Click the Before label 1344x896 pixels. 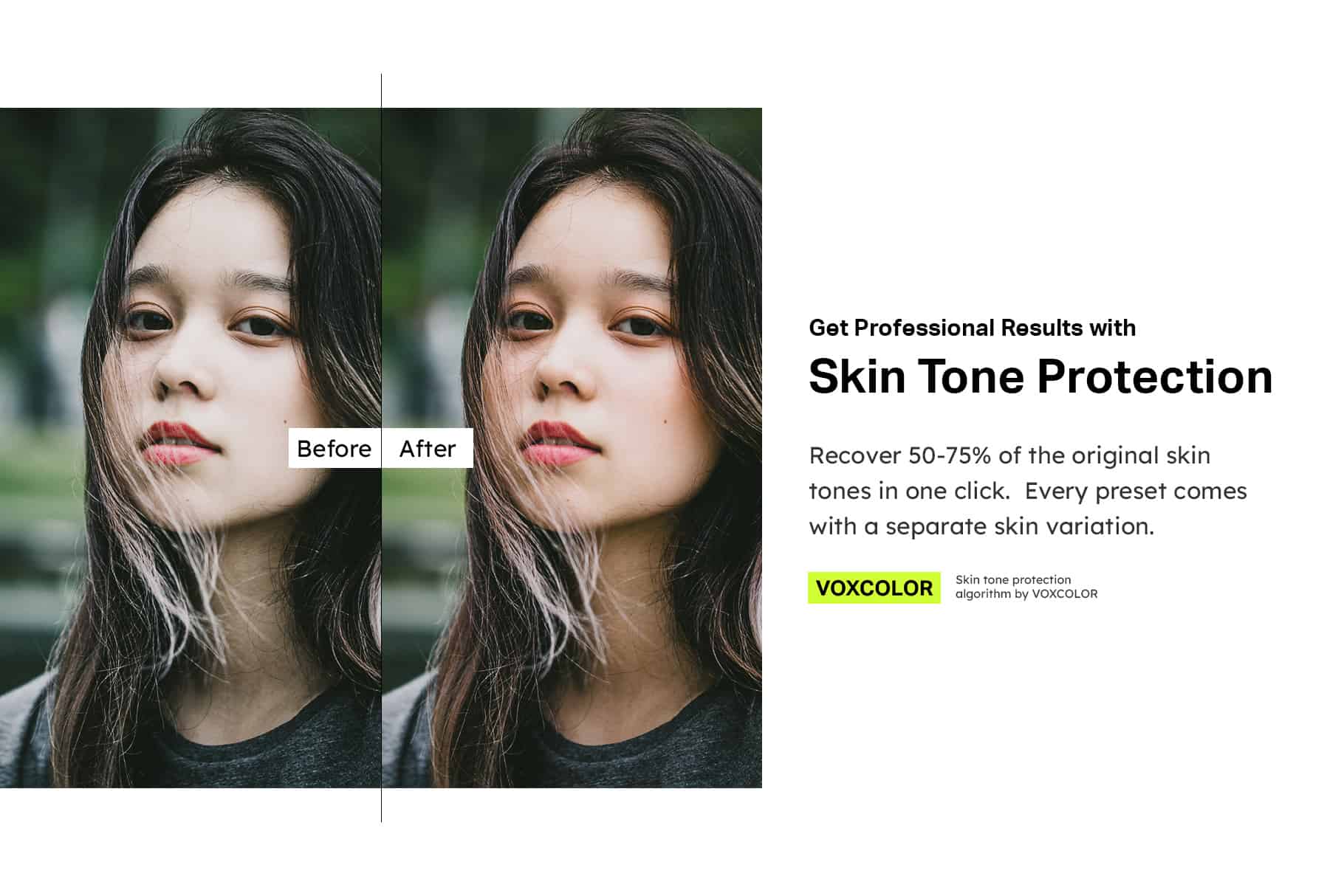click(335, 448)
